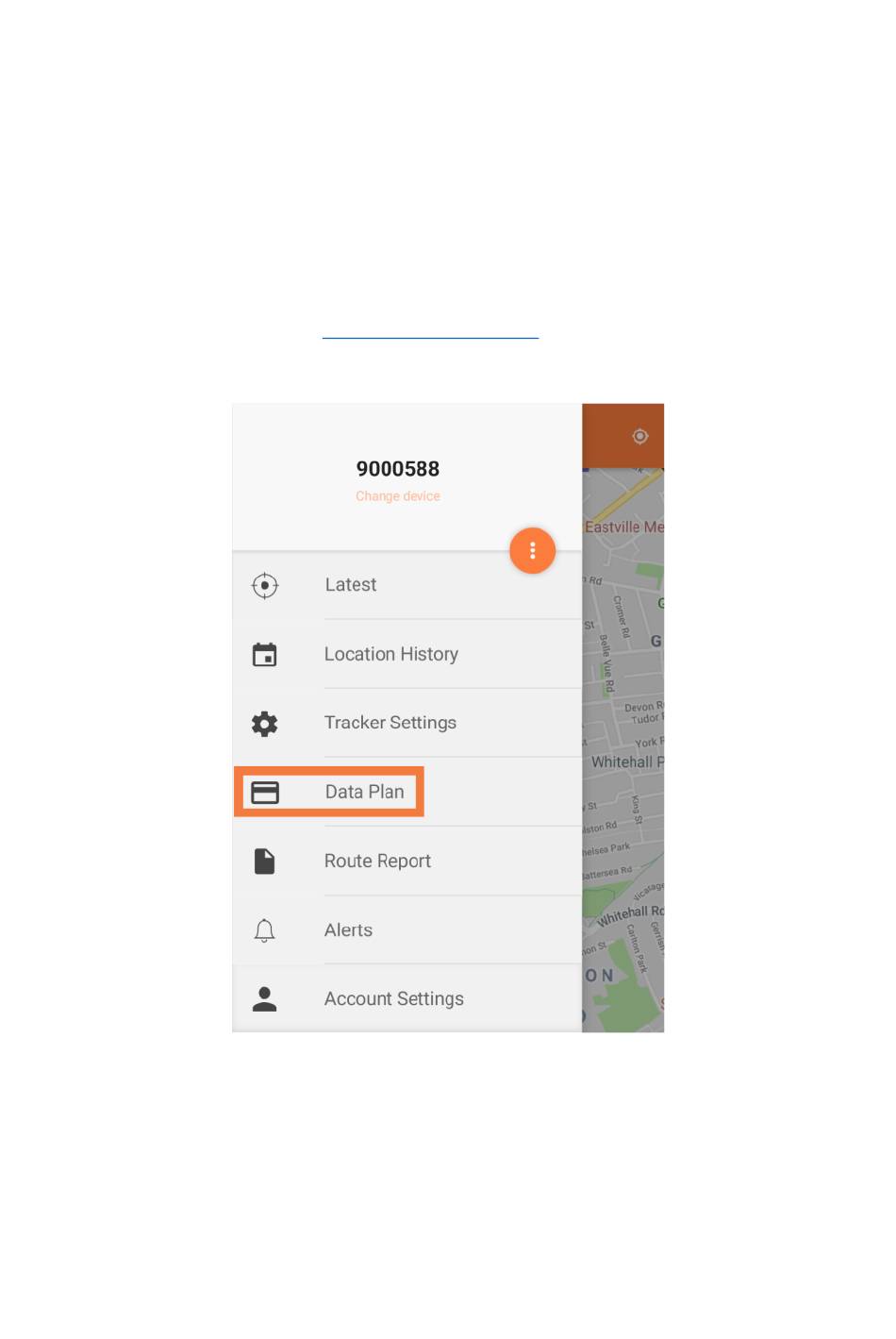
Task: Open Location History menu entry
Action: coord(407,654)
